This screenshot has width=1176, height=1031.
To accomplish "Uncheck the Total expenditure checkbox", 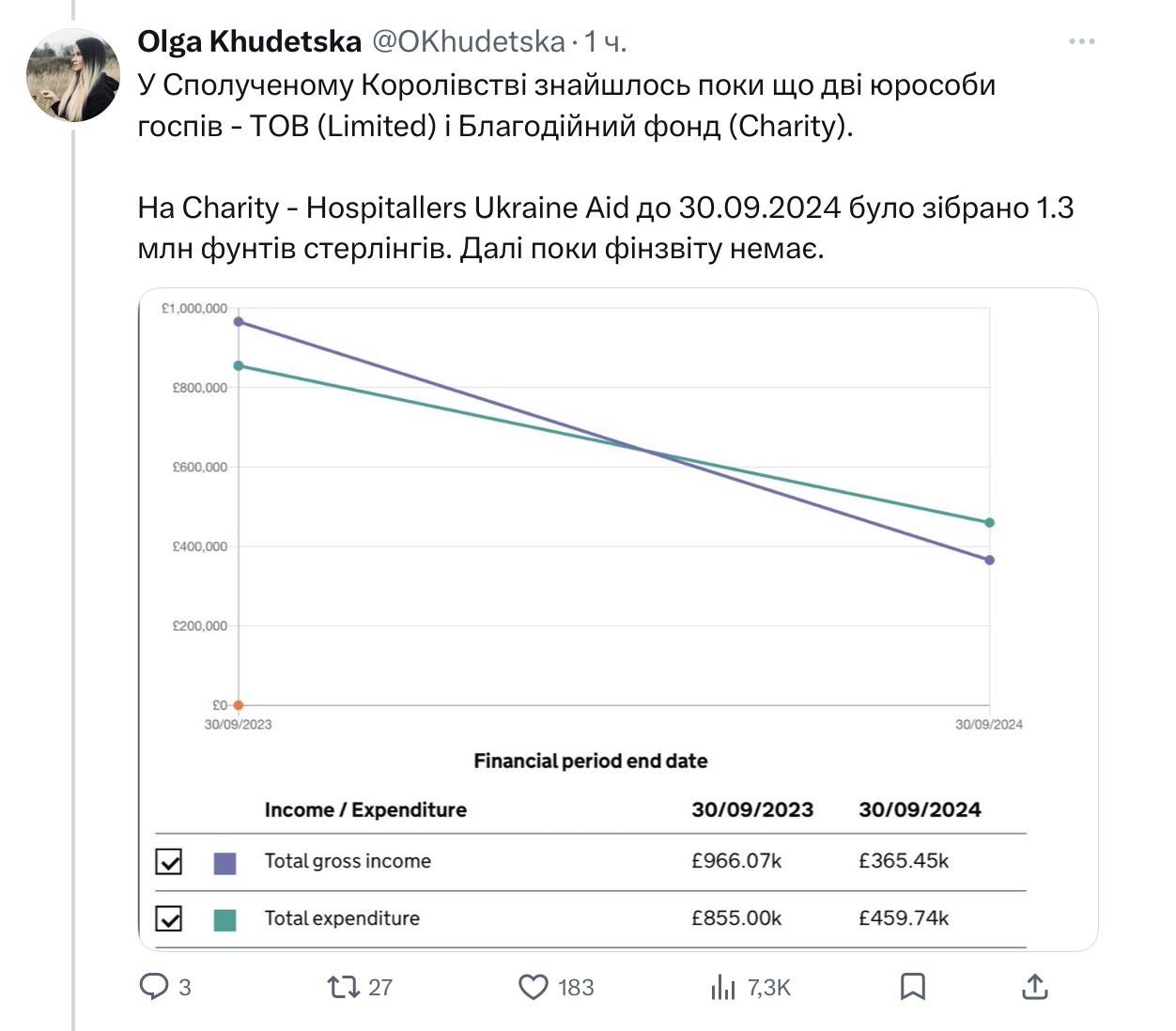I will [169, 918].
